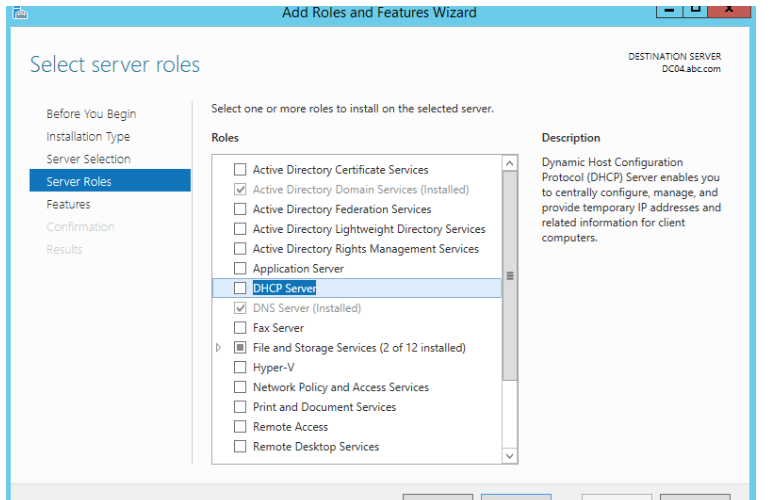
Task: Tick the Fax Server checkbox
Action: click(239, 328)
